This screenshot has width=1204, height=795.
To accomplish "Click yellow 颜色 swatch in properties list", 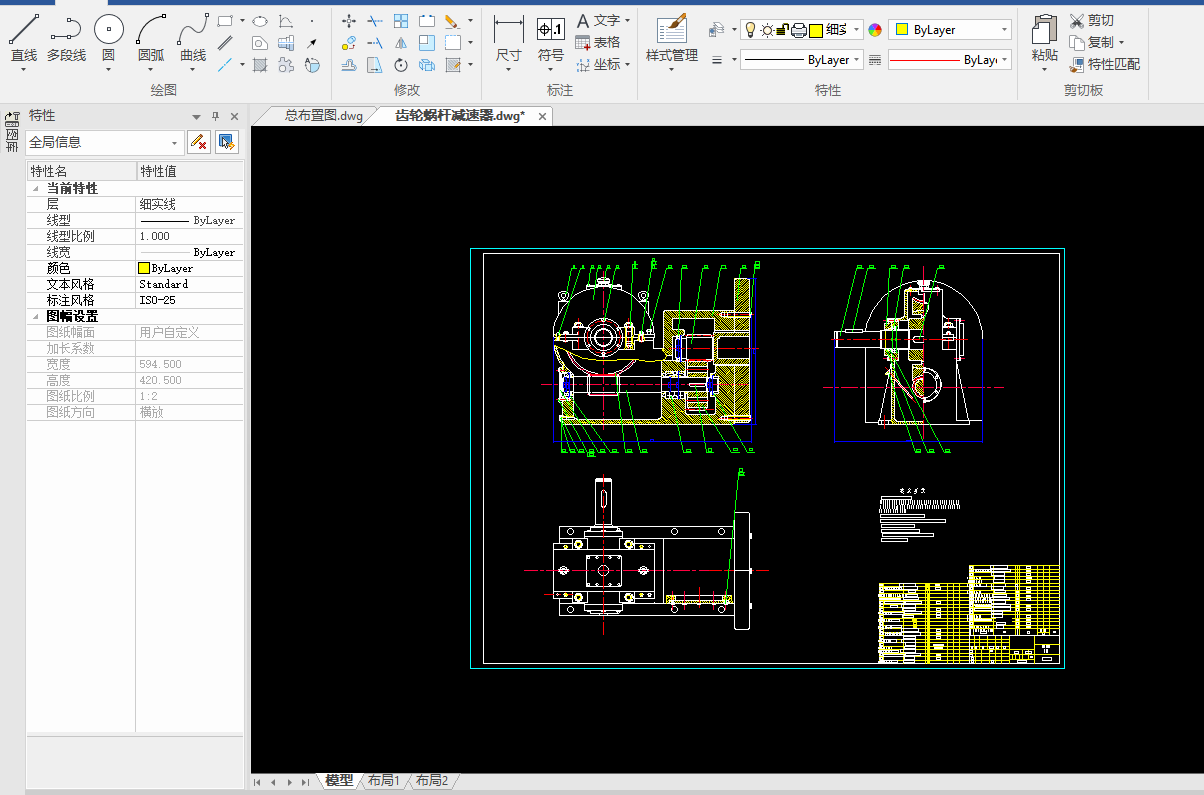I will pyautogui.click(x=144, y=268).
